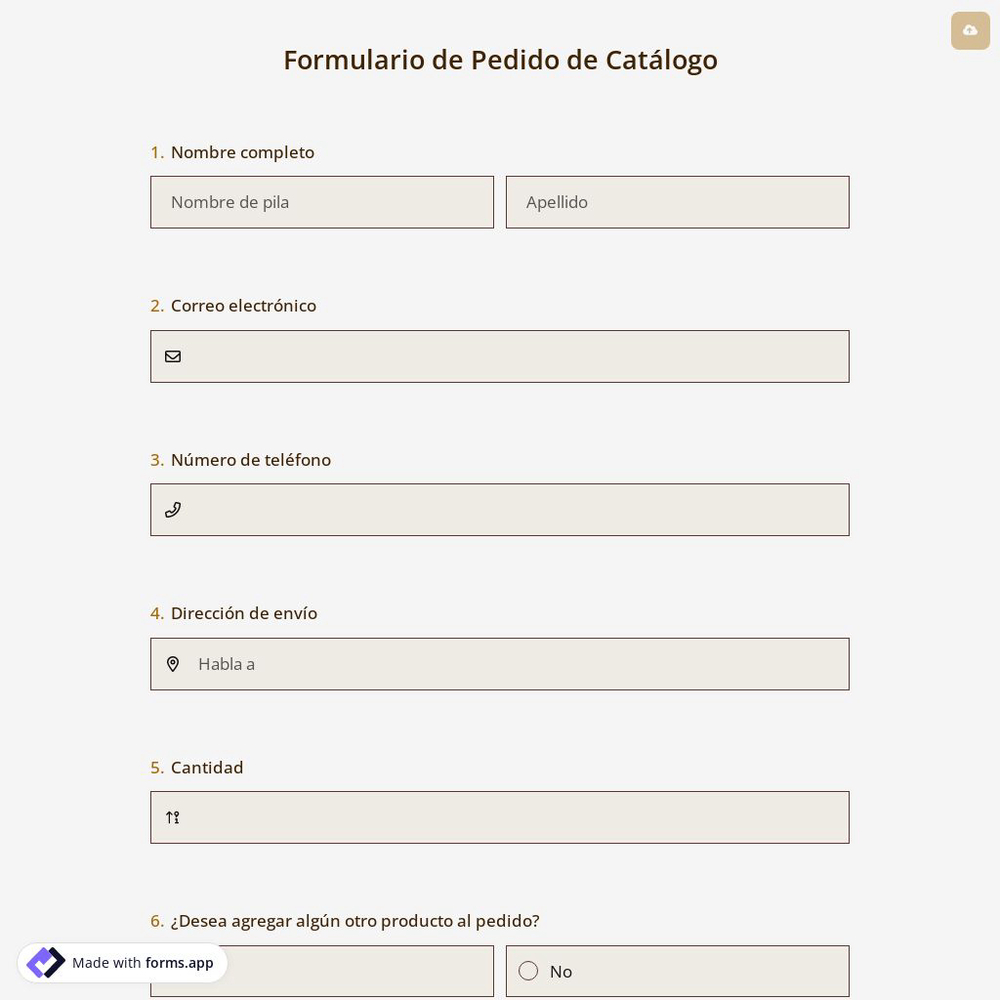The image size is (1000, 1000).
Task: Click the phone handset icon
Action: tap(173, 510)
